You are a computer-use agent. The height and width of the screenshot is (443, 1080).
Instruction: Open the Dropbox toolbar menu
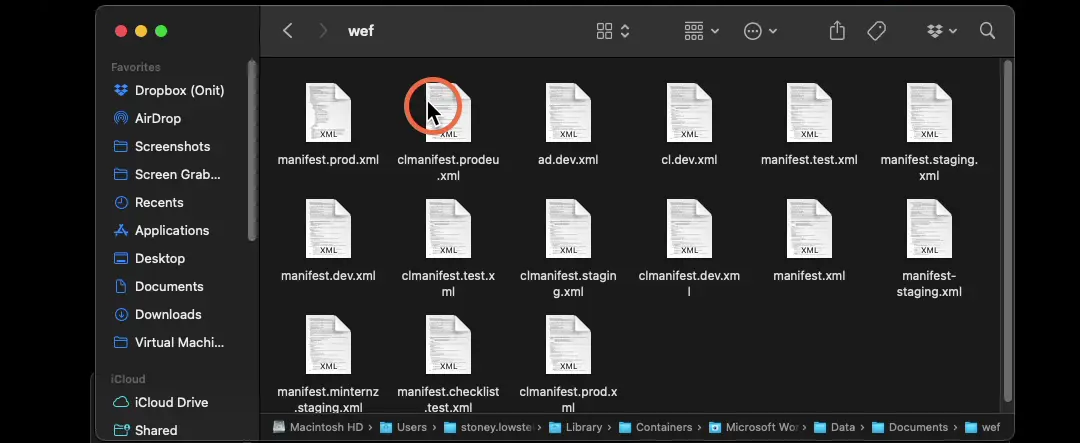pyautogui.click(x=942, y=31)
